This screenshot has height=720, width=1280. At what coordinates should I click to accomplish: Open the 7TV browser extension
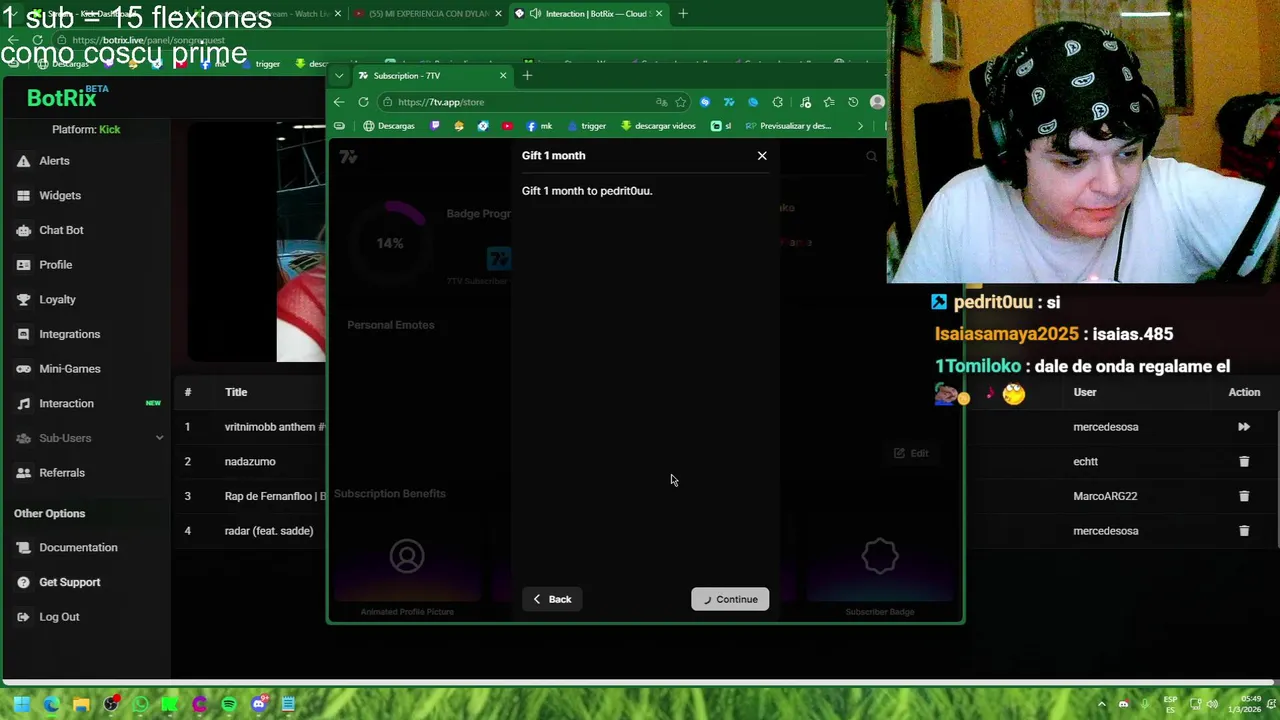729,102
